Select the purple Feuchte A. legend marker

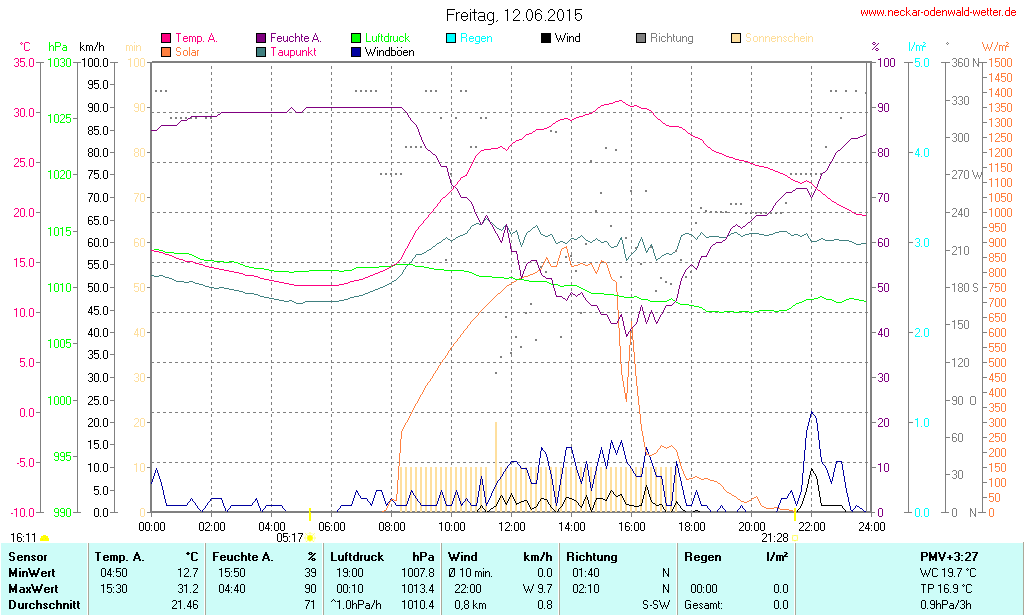pyautogui.click(x=261, y=39)
